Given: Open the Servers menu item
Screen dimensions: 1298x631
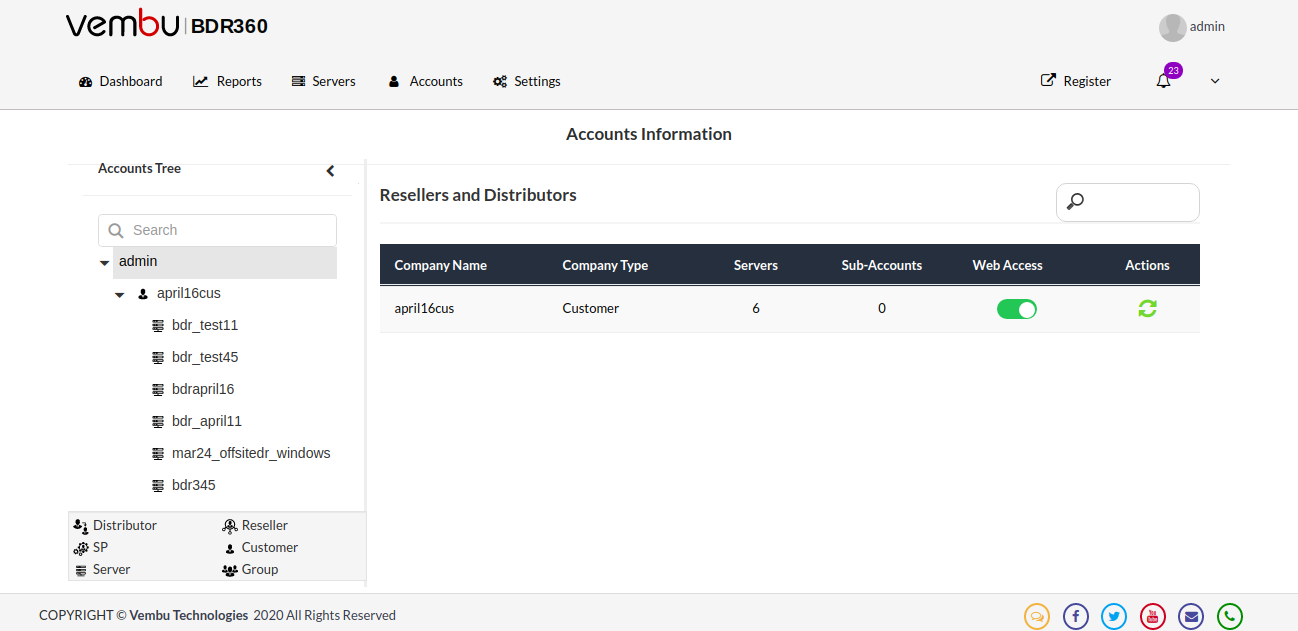Looking at the screenshot, I should (323, 81).
